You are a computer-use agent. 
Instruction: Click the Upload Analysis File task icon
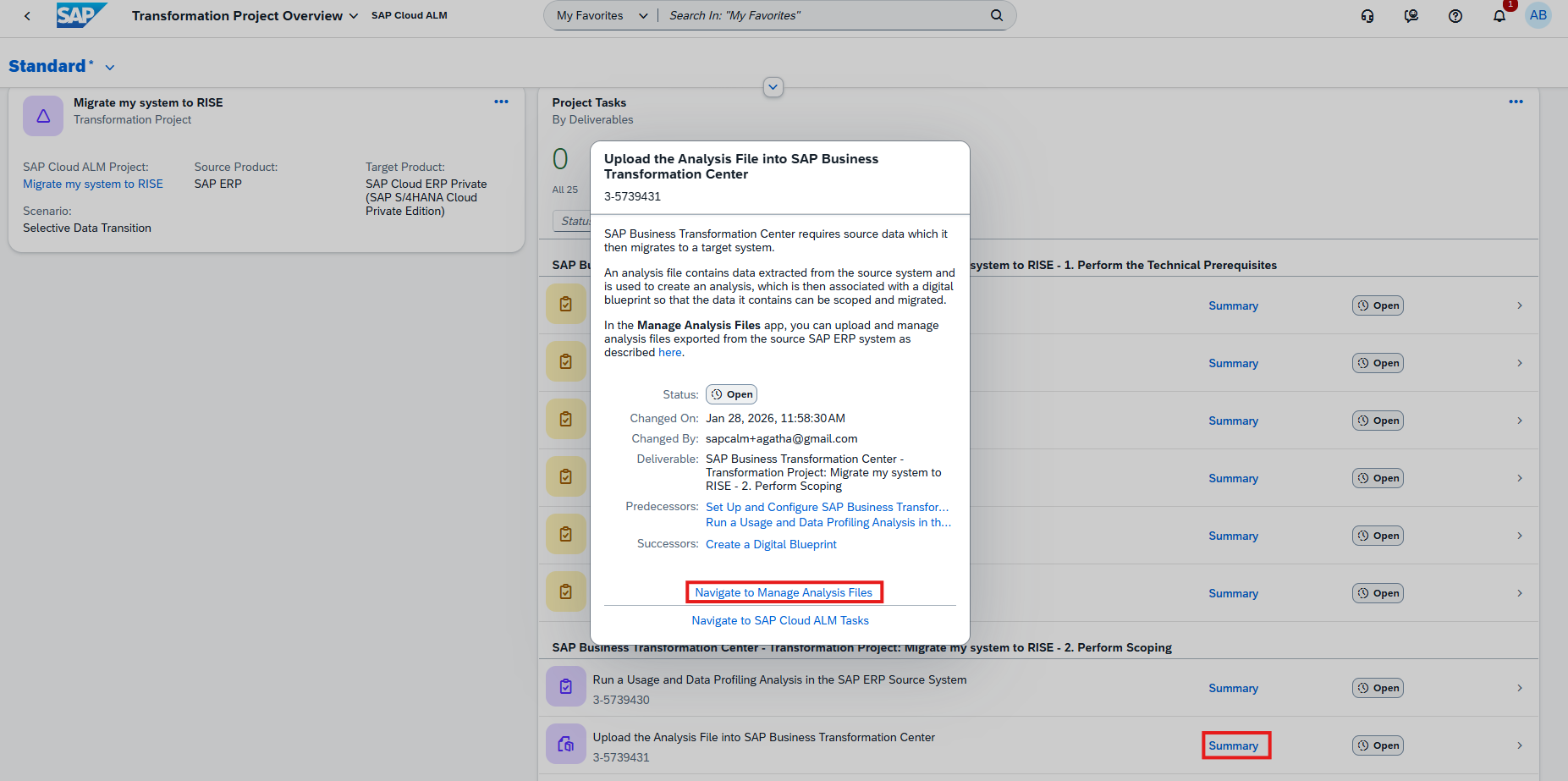point(565,745)
